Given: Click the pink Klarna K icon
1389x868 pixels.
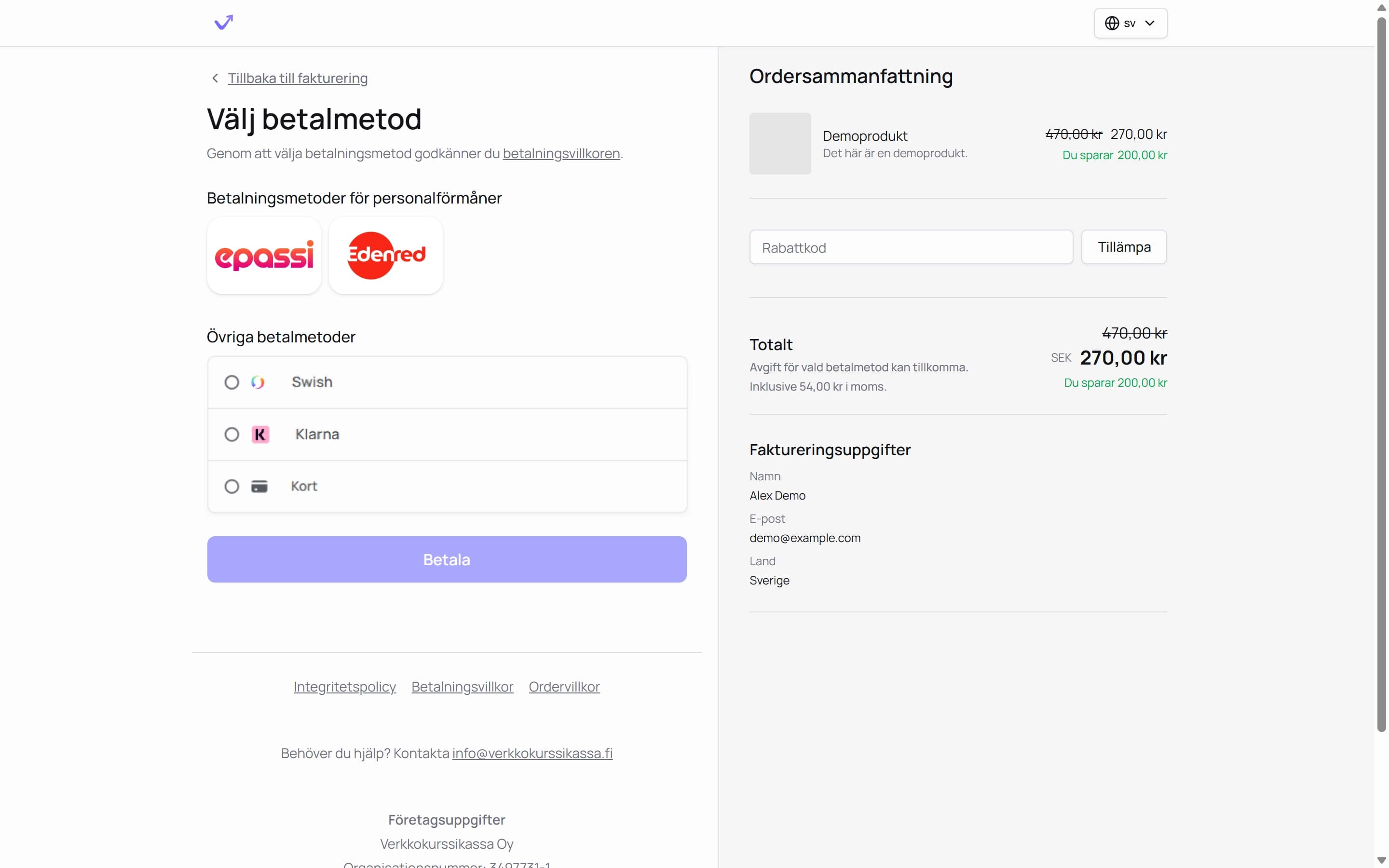Looking at the screenshot, I should coord(260,434).
